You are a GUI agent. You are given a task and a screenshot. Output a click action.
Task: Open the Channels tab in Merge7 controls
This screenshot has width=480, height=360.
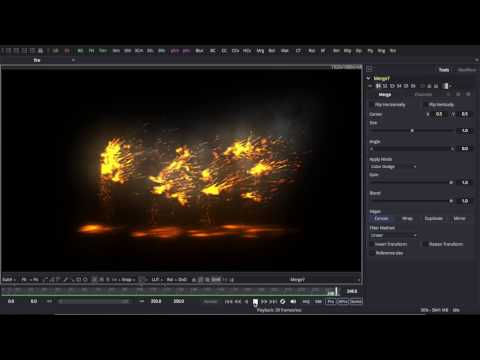tap(423, 95)
